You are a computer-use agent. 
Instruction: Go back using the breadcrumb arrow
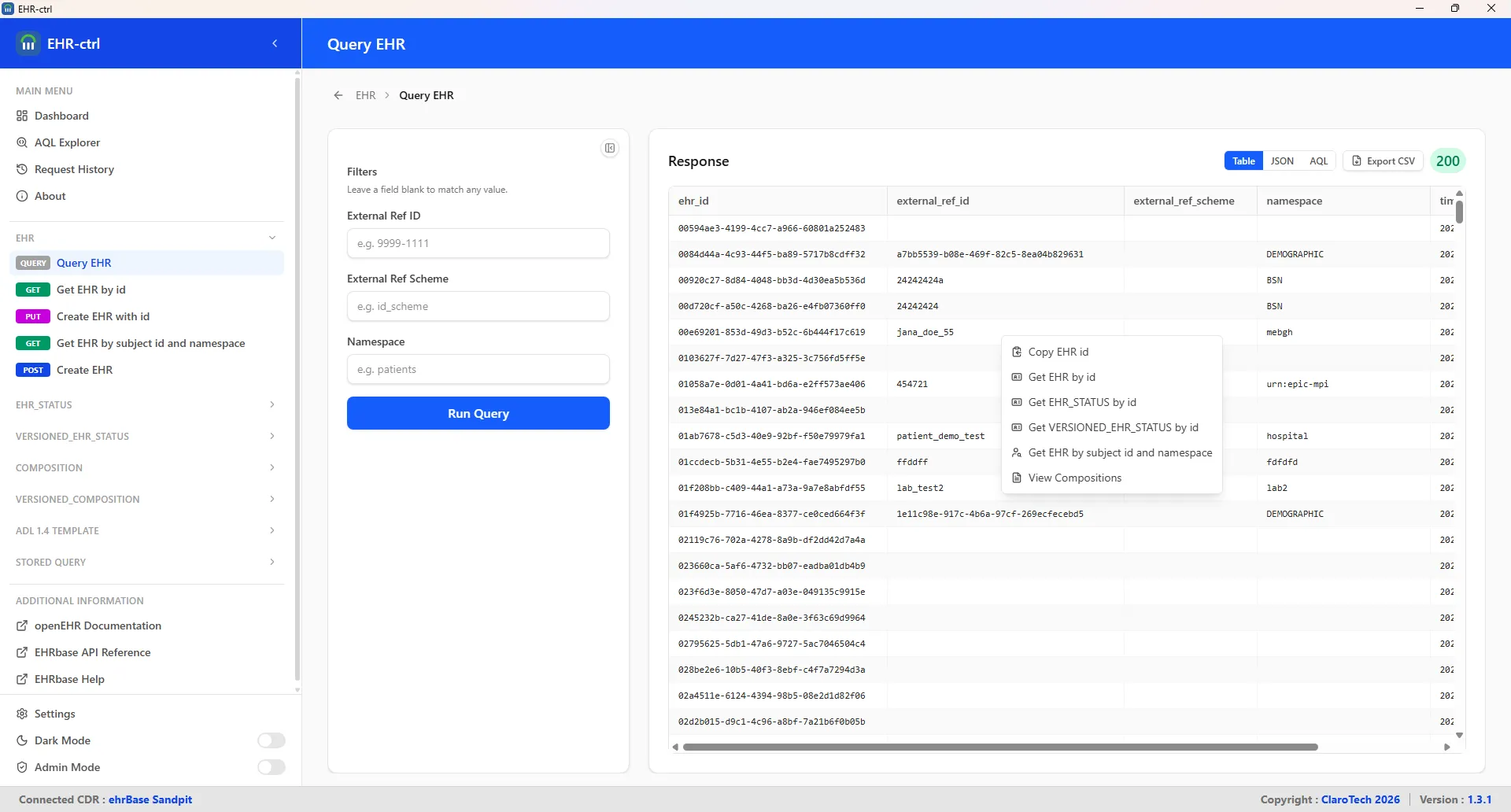click(338, 95)
